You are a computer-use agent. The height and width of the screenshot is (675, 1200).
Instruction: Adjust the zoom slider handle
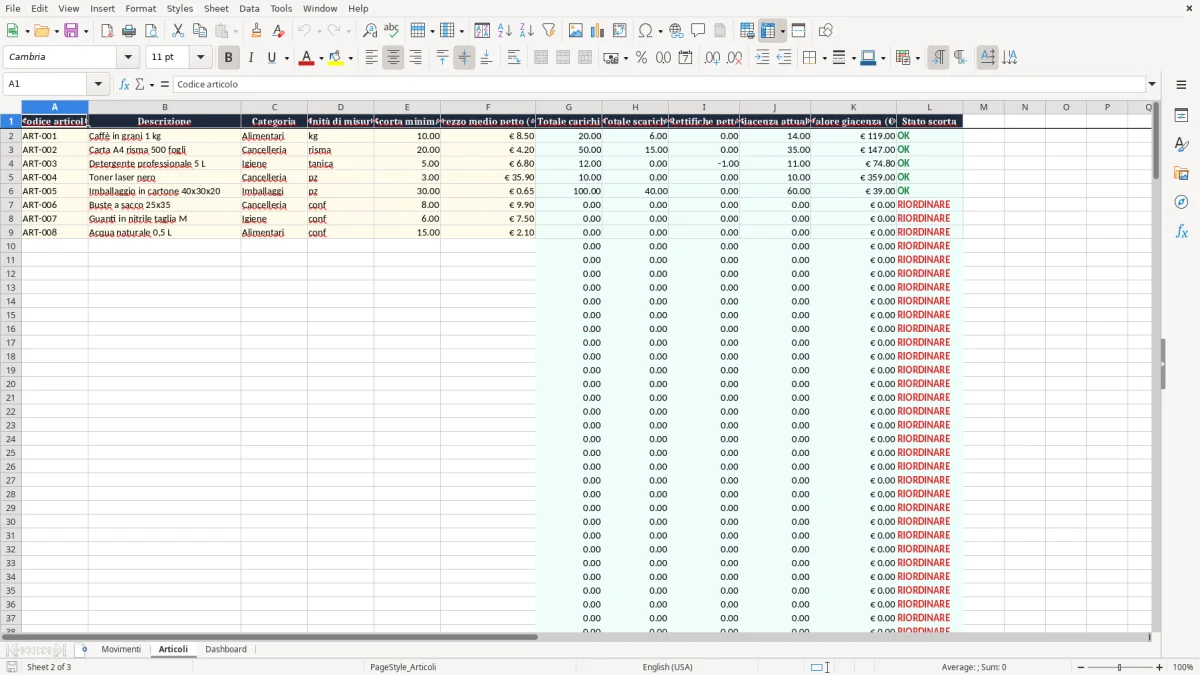(1120, 667)
